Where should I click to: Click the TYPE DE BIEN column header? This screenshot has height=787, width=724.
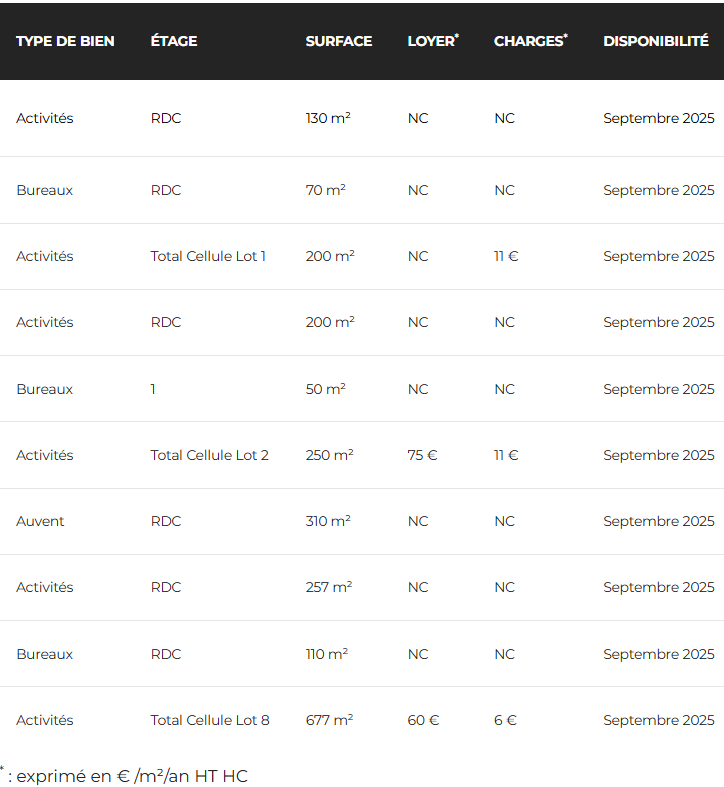[65, 41]
